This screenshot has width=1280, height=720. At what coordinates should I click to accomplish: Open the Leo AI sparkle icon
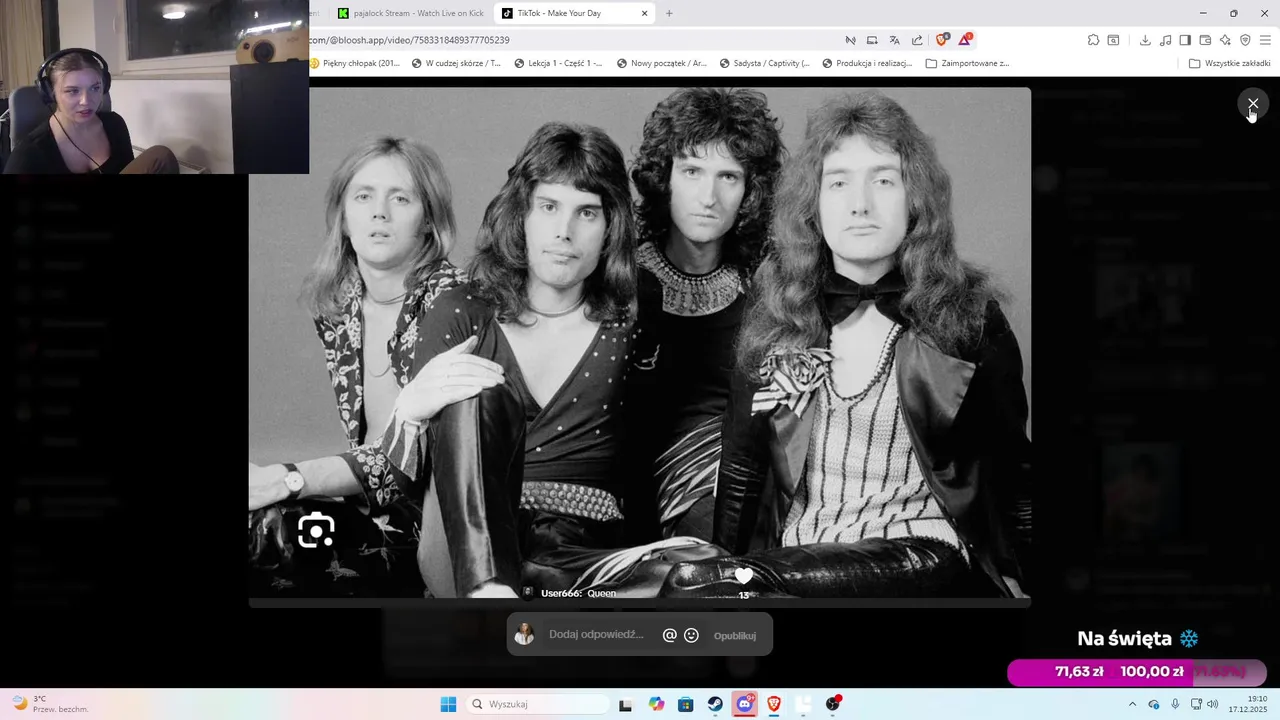coord(1225,40)
